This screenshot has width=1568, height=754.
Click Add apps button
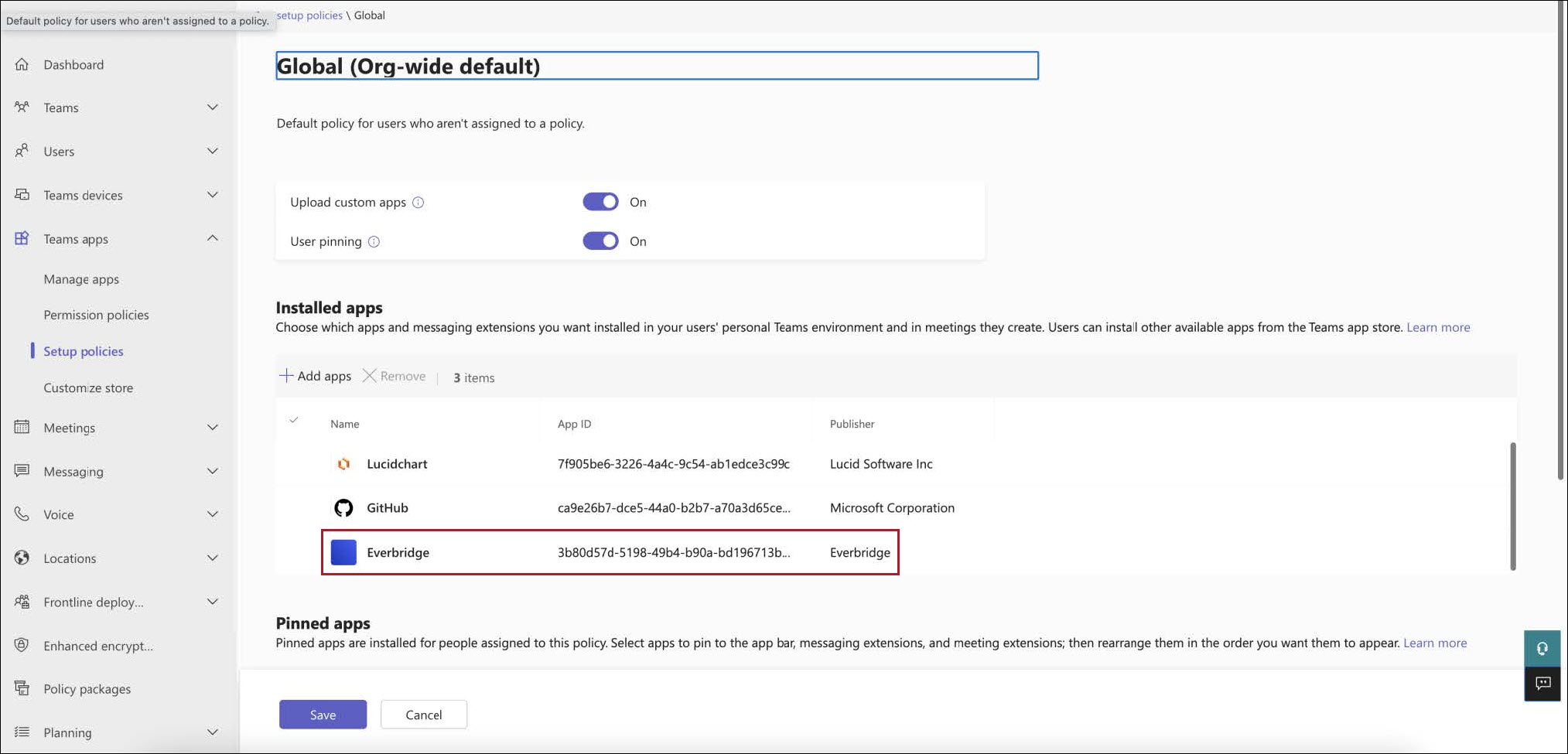[x=316, y=376]
